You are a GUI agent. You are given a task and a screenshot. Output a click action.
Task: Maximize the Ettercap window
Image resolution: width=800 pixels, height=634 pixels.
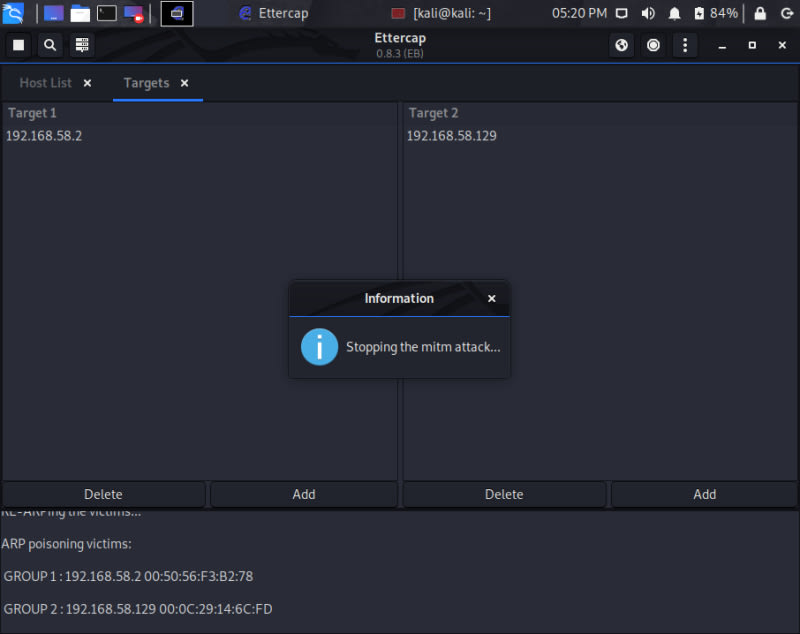(x=752, y=45)
